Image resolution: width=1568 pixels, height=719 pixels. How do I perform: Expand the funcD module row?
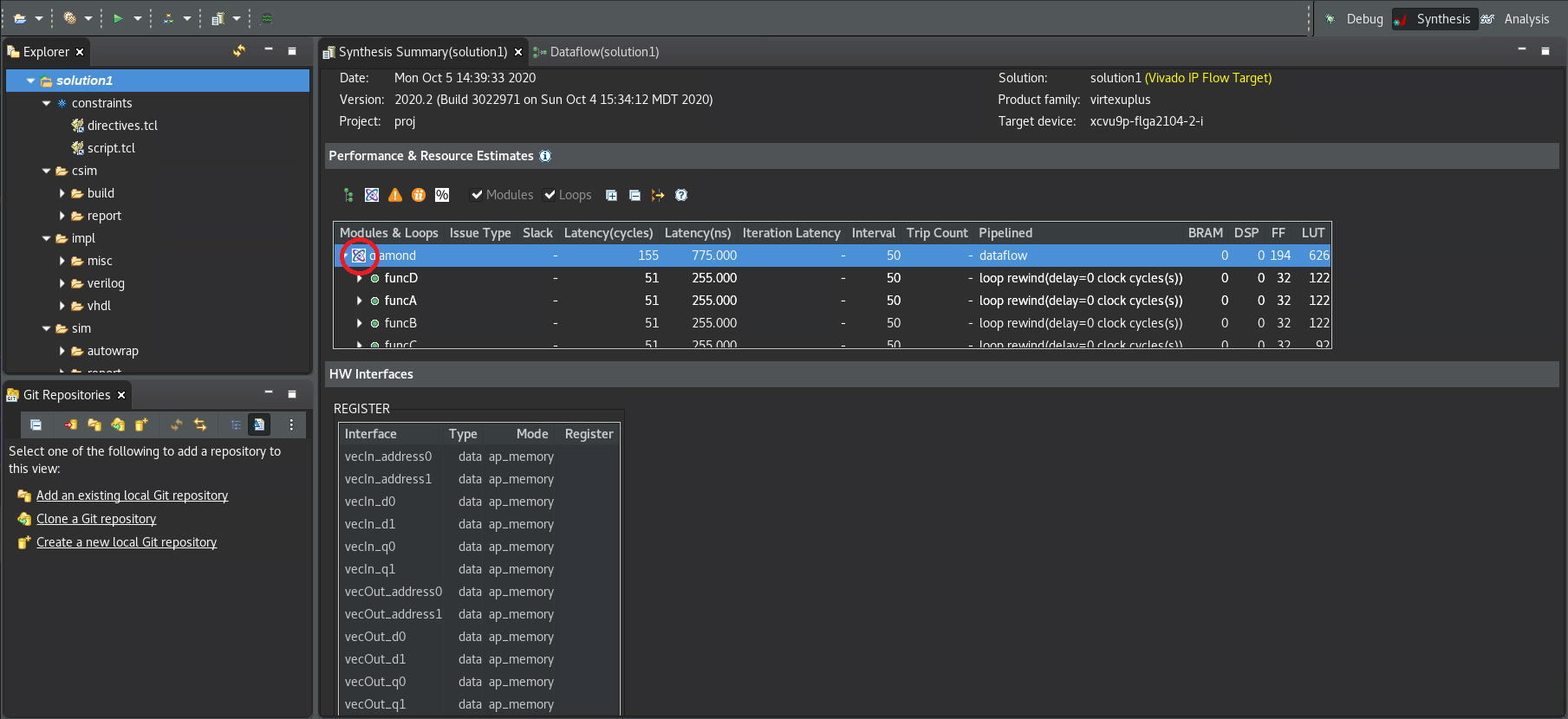click(360, 278)
